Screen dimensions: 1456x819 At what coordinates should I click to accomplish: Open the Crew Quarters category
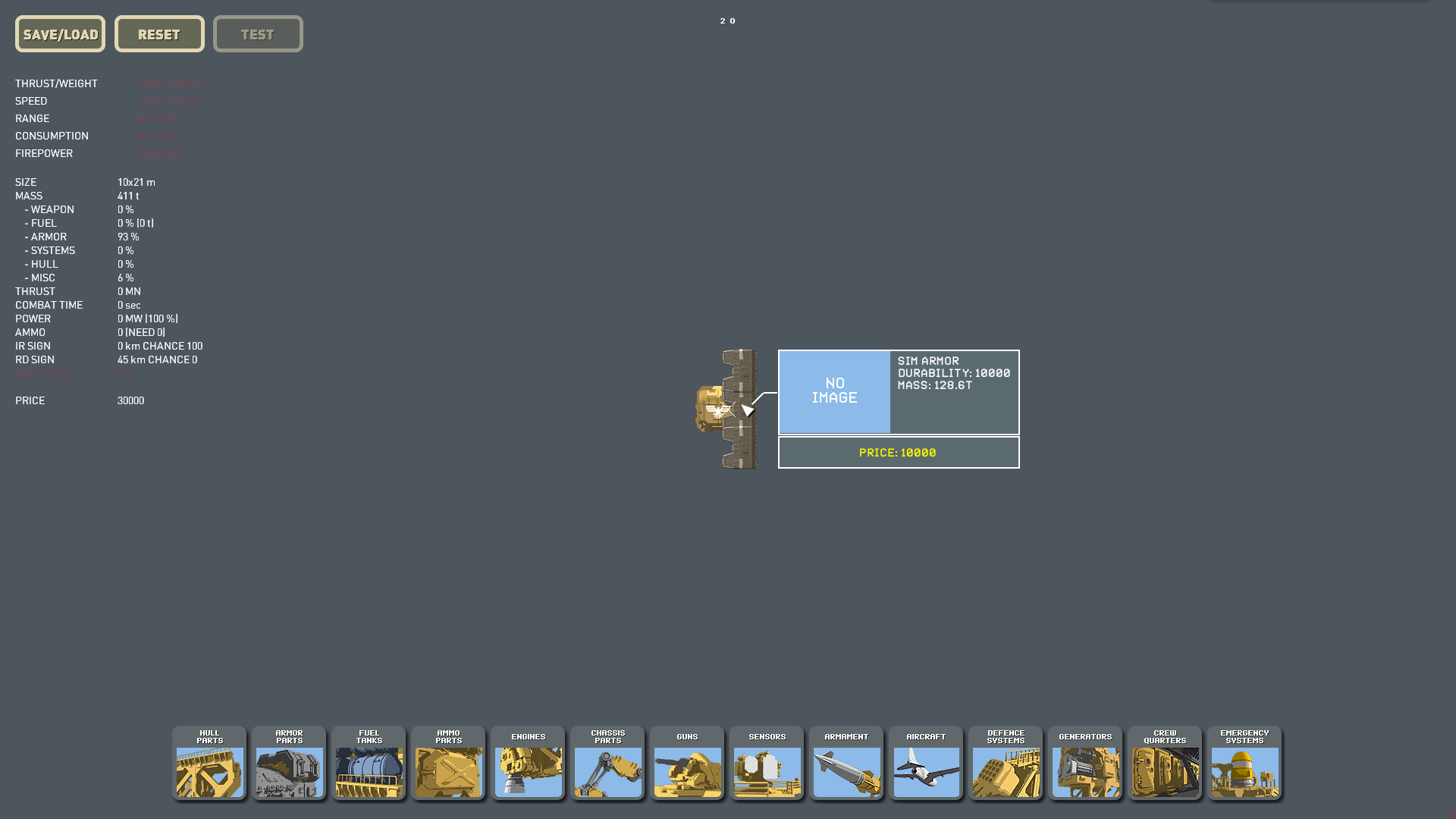pyautogui.click(x=1165, y=763)
